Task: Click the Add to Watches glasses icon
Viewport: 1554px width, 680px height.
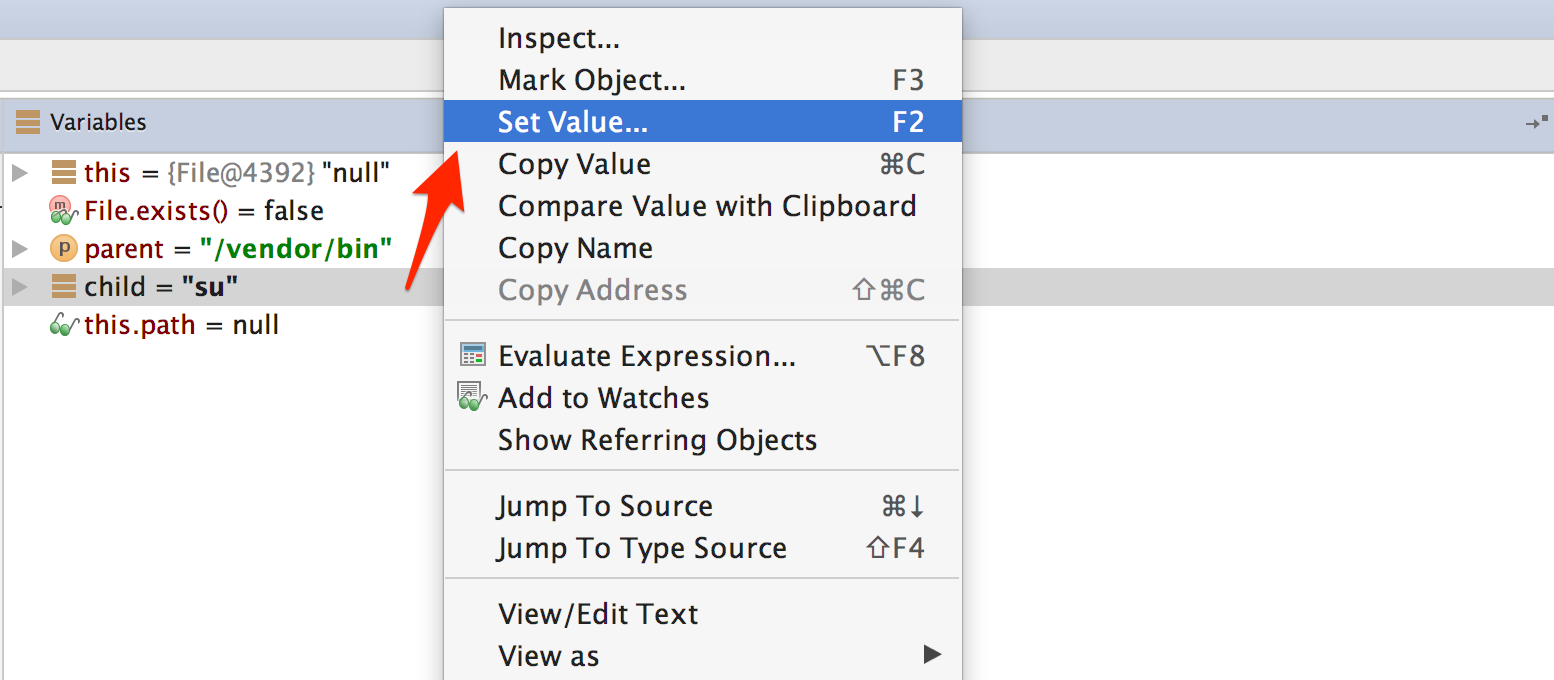Action: 471,397
